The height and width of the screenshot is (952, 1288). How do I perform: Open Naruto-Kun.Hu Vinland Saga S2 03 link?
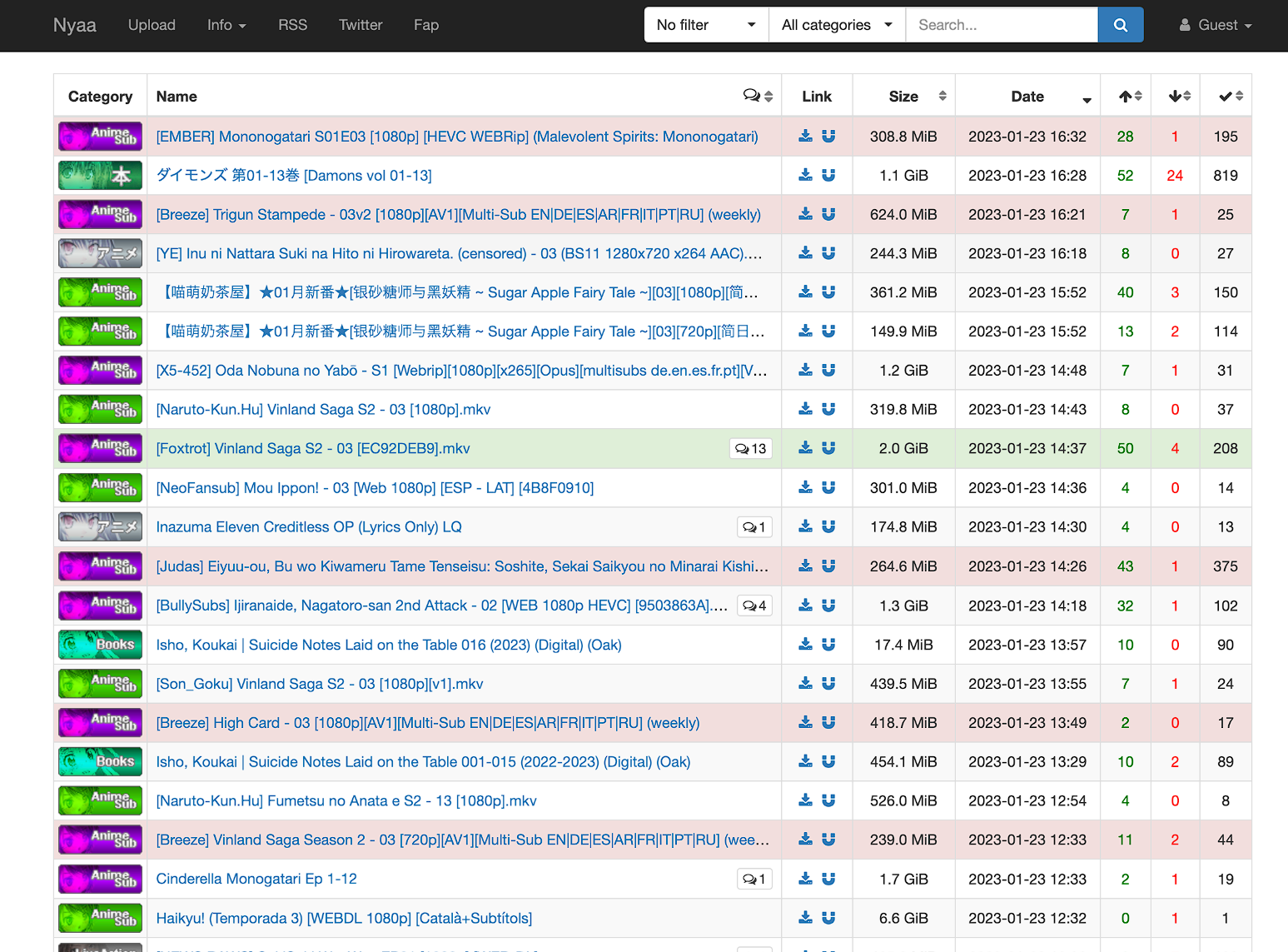point(323,409)
